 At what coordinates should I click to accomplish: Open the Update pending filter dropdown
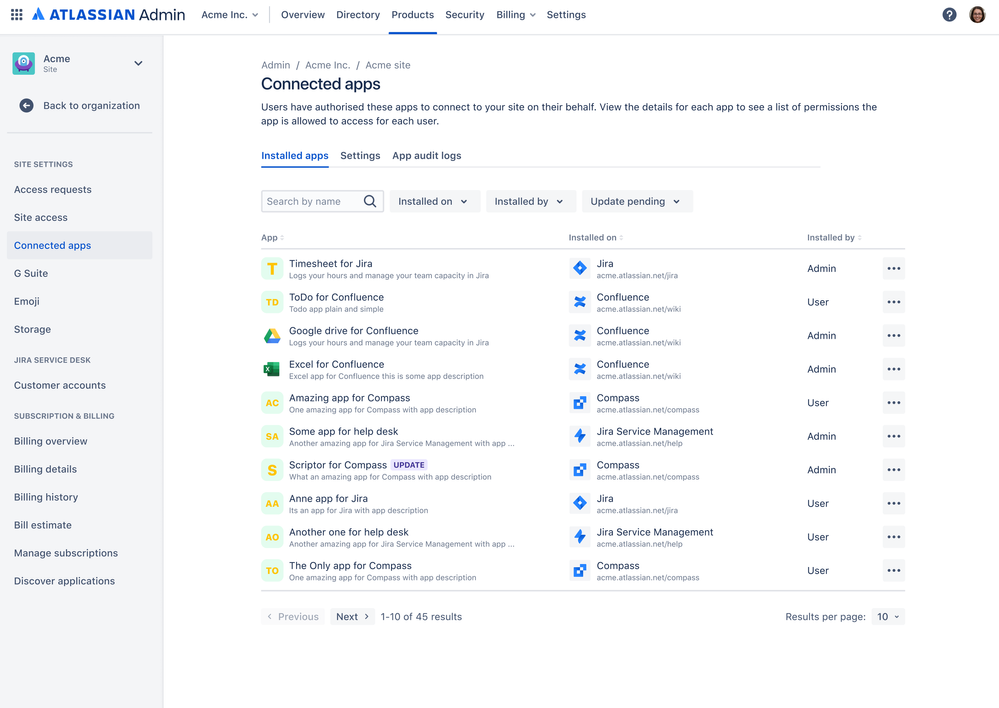tap(636, 201)
